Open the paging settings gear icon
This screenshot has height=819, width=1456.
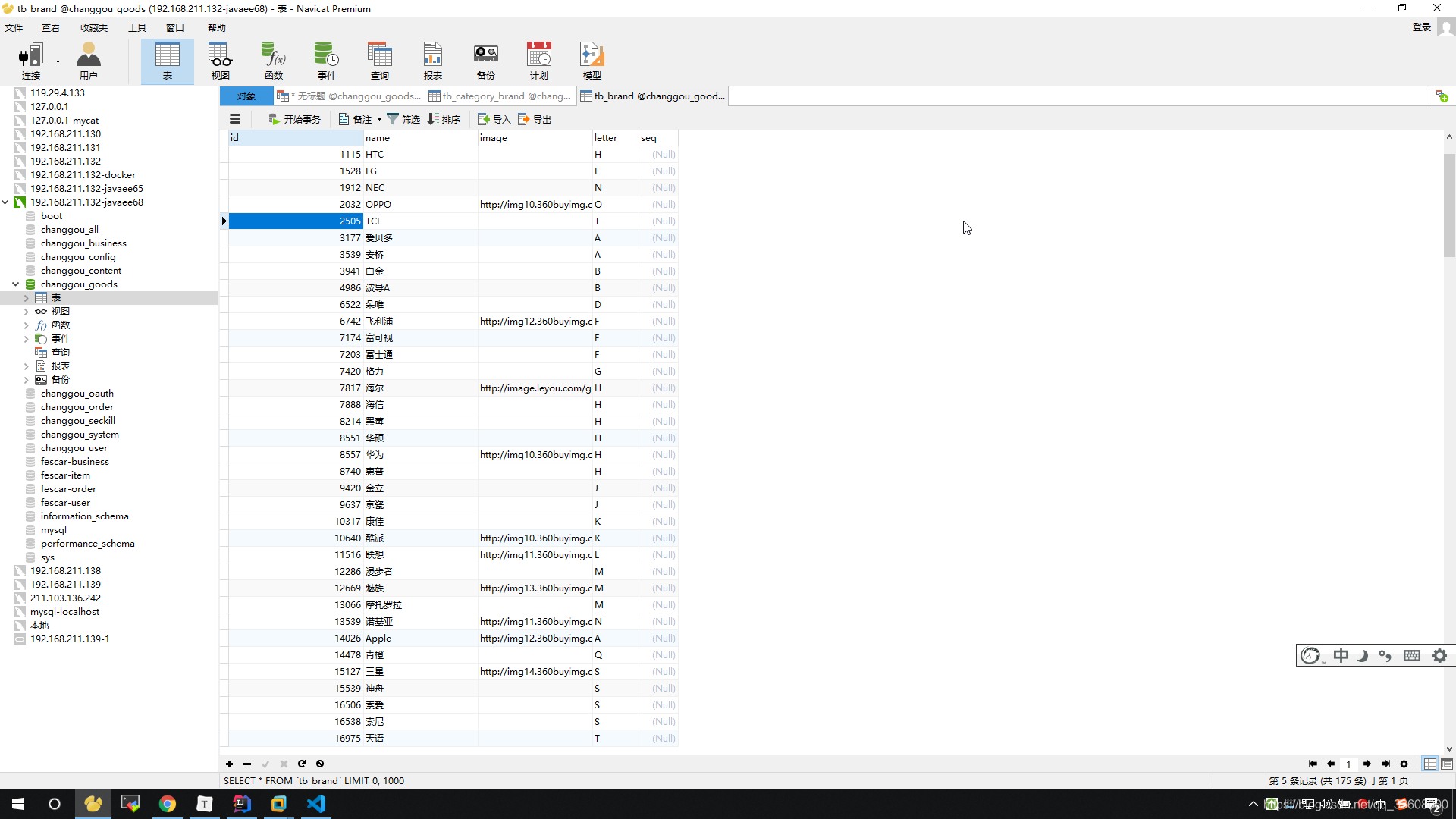tap(1404, 764)
